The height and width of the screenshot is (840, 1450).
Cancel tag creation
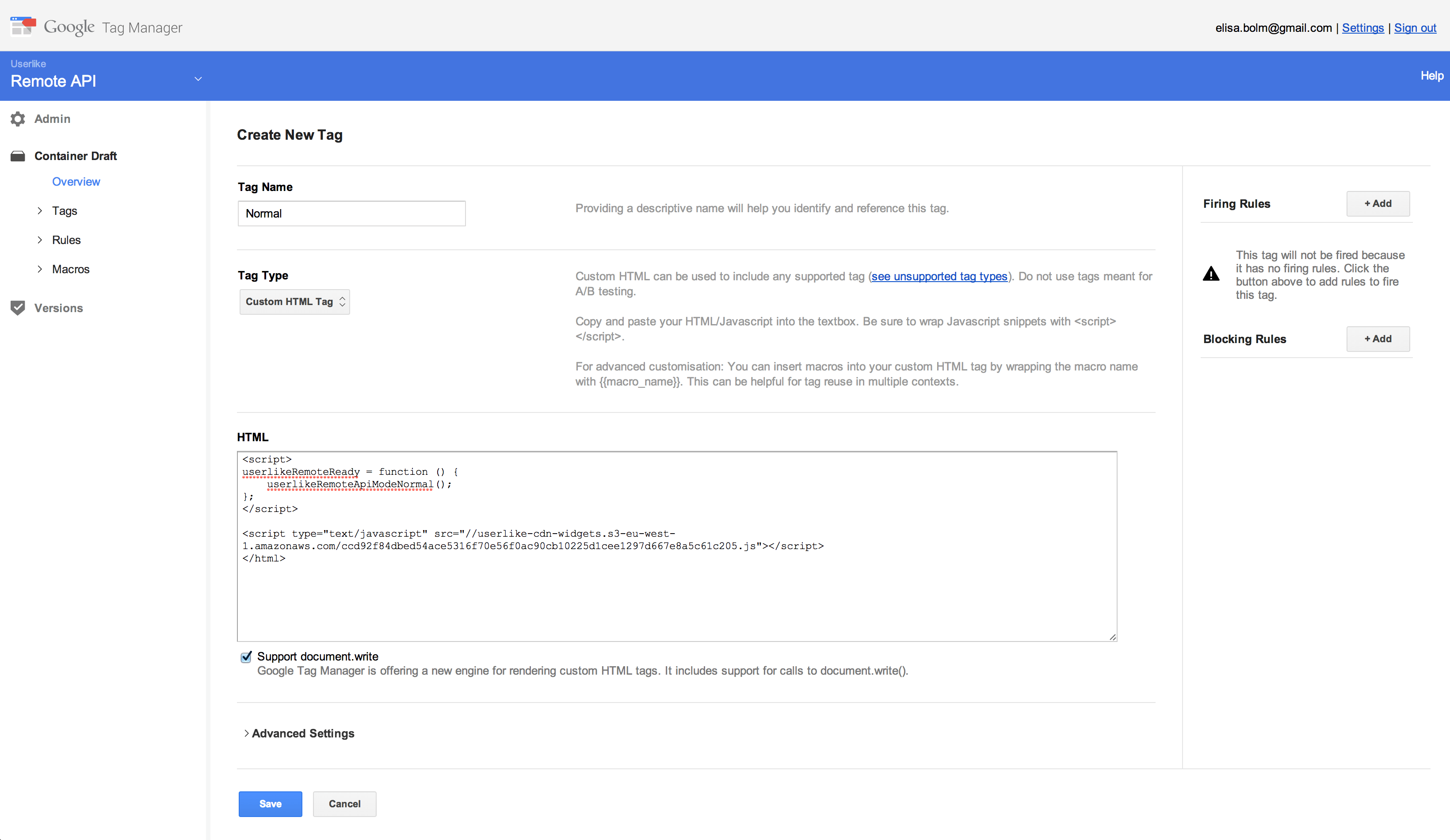coord(345,804)
